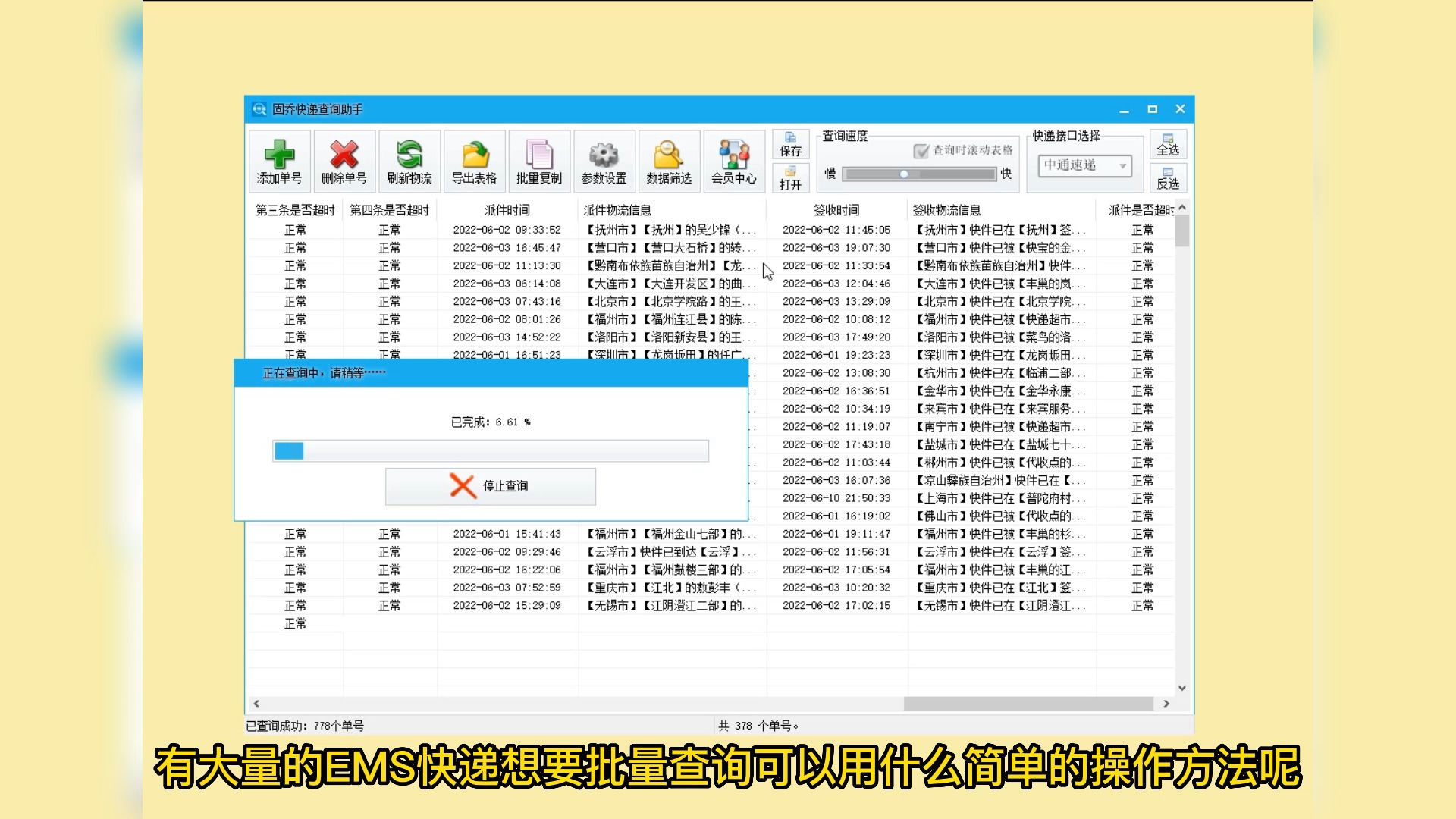The height and width of the screenshot is (819, 1456).
Task: Click the 刷新物流 (Refresh logistics) icon
Action: pos(407,160)
